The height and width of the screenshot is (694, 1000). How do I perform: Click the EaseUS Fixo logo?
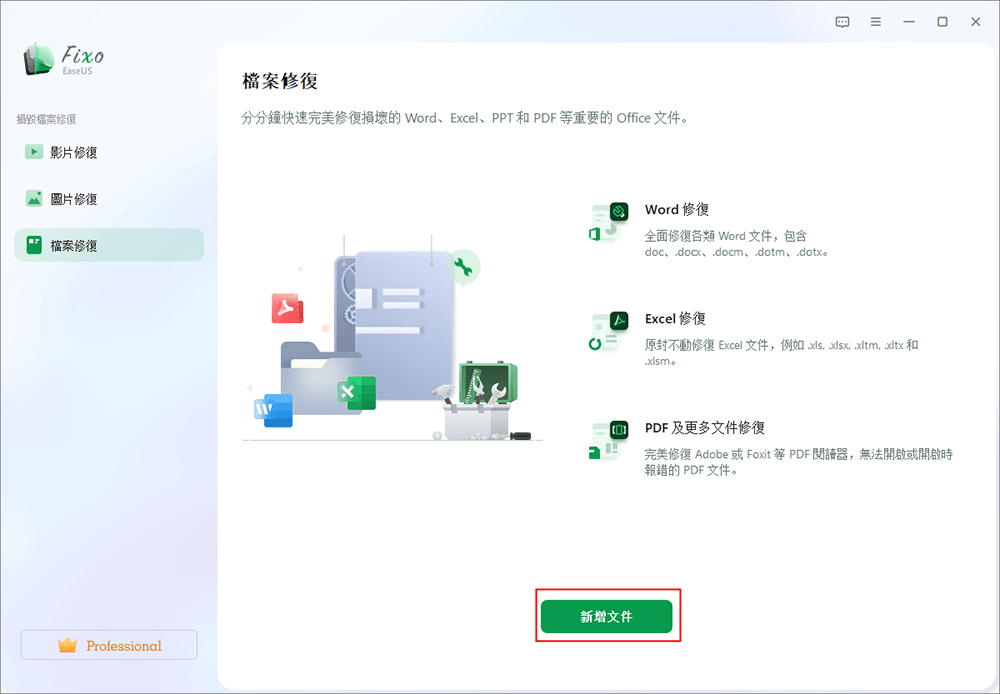[x=63, y=60]
